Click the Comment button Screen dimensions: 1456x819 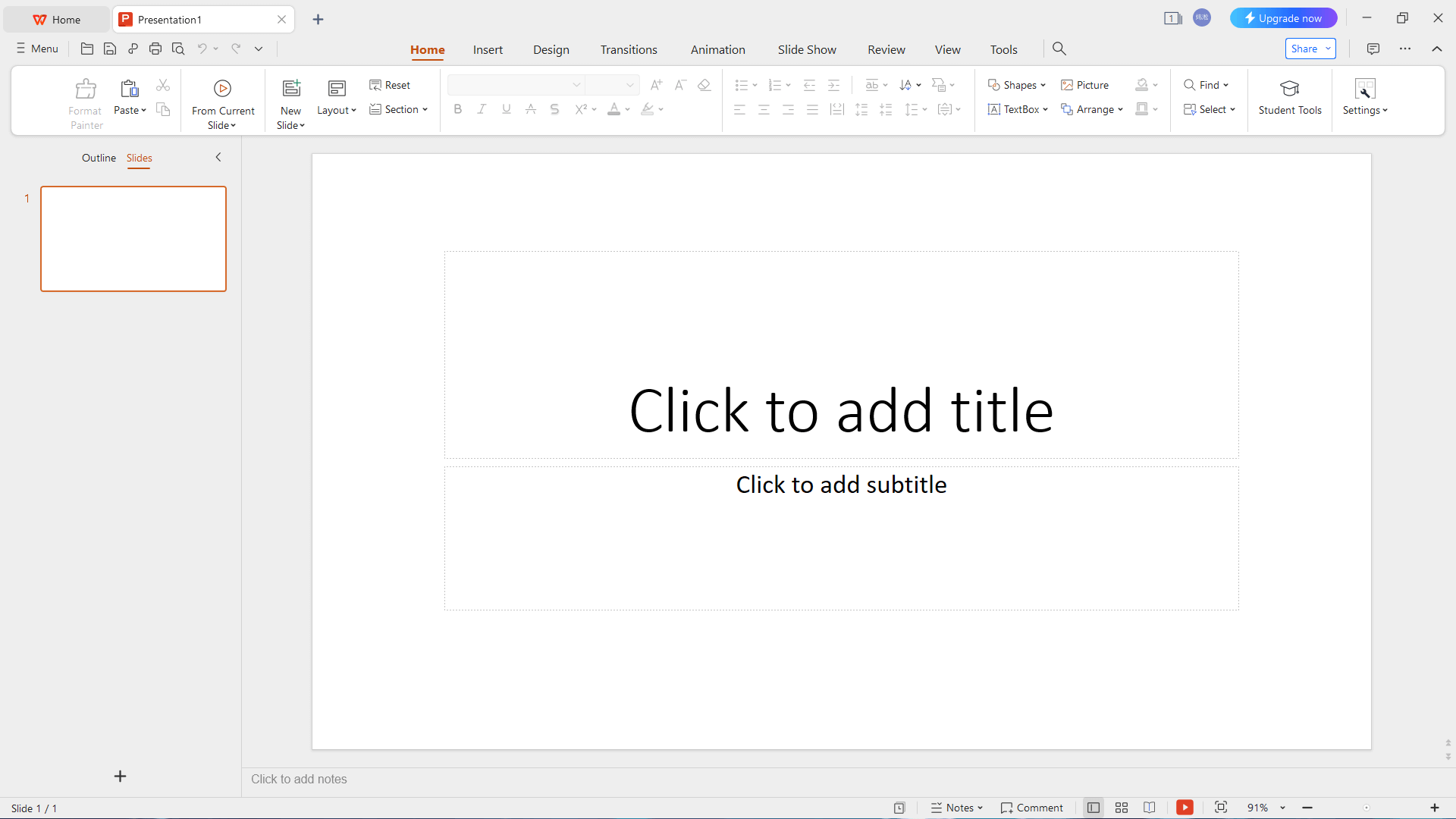tap(1031, 808)
